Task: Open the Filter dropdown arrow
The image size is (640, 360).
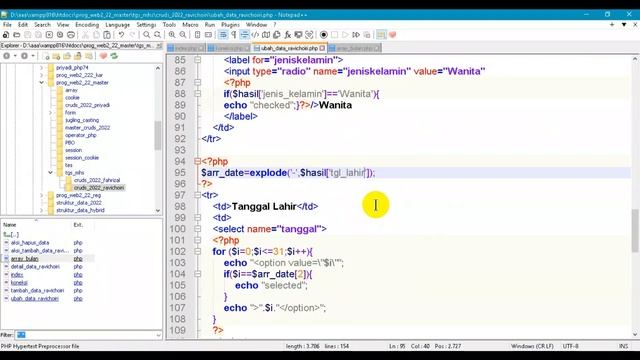Action: [x=158, y=335]
